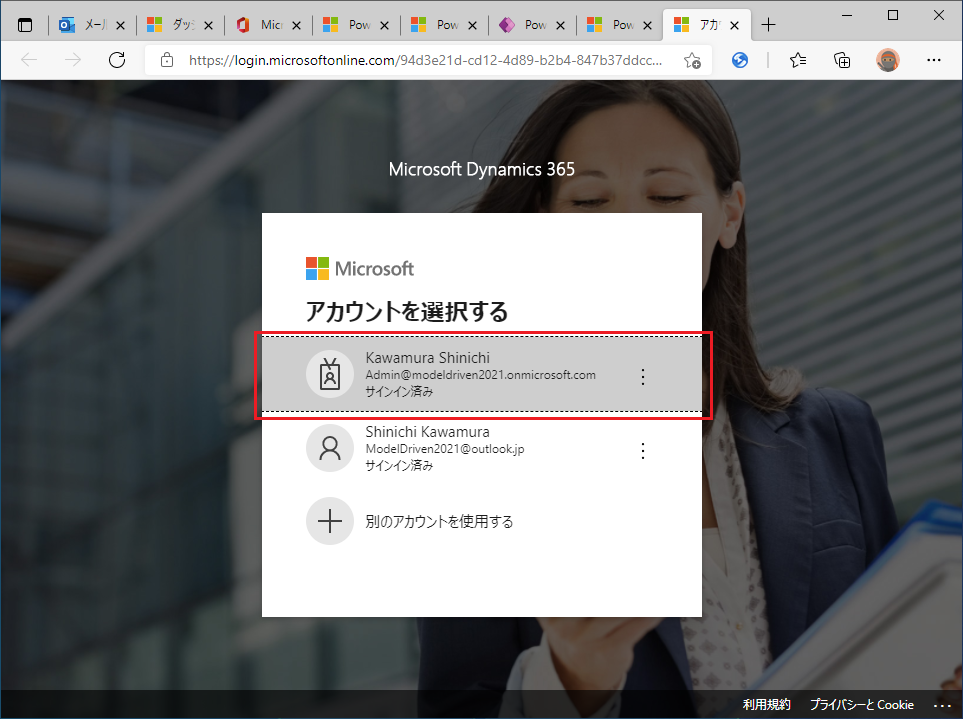Close the Office Micr tab
Image resolution: width=963 pixels, height=719 pixels.
296,25
